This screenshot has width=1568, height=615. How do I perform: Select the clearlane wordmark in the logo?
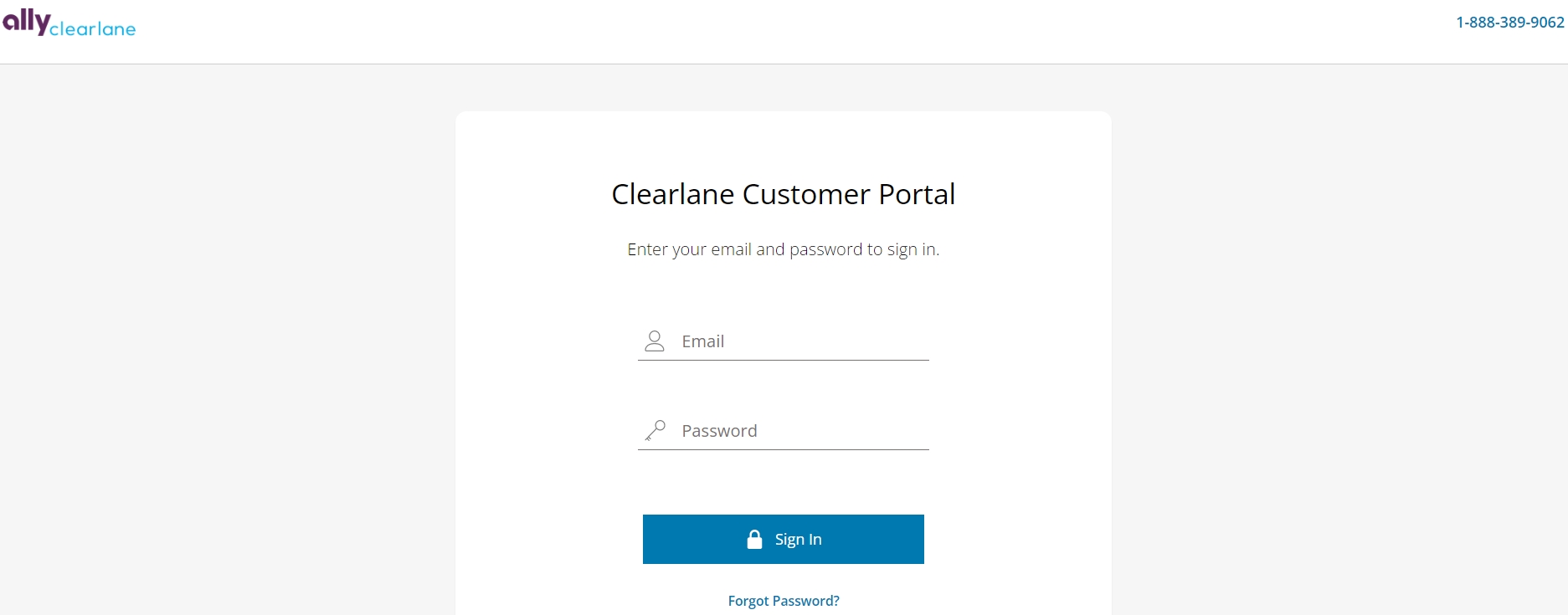pos(94,29)
